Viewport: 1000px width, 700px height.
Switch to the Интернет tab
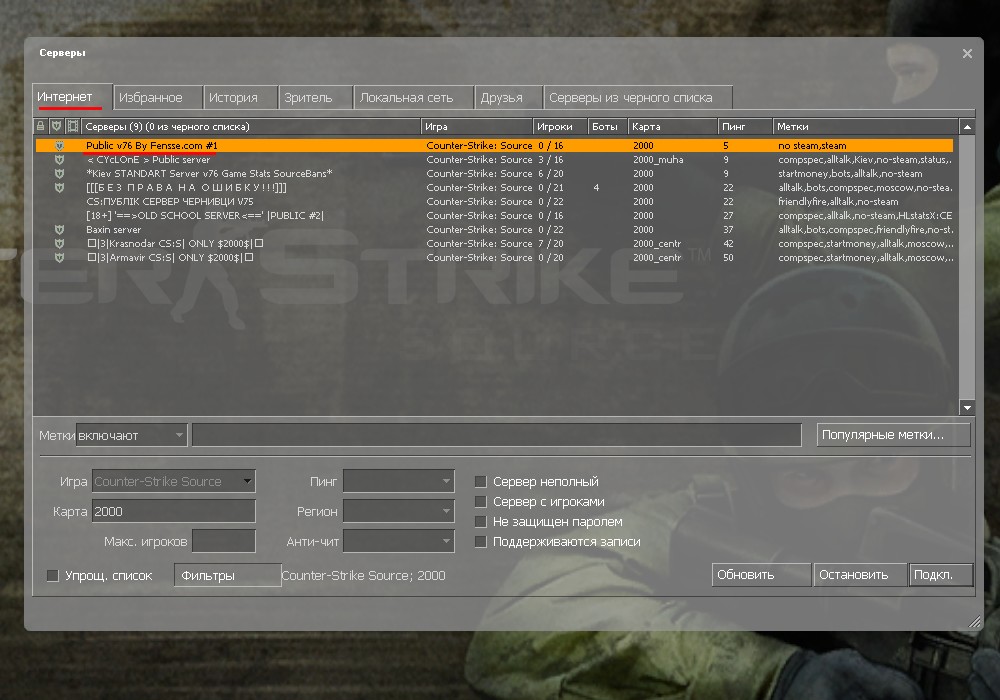(72, 97)
